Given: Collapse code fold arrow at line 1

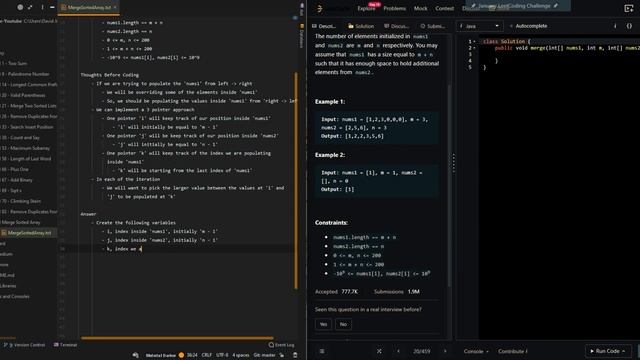Looking at the screenshot, I should (474, 42).
